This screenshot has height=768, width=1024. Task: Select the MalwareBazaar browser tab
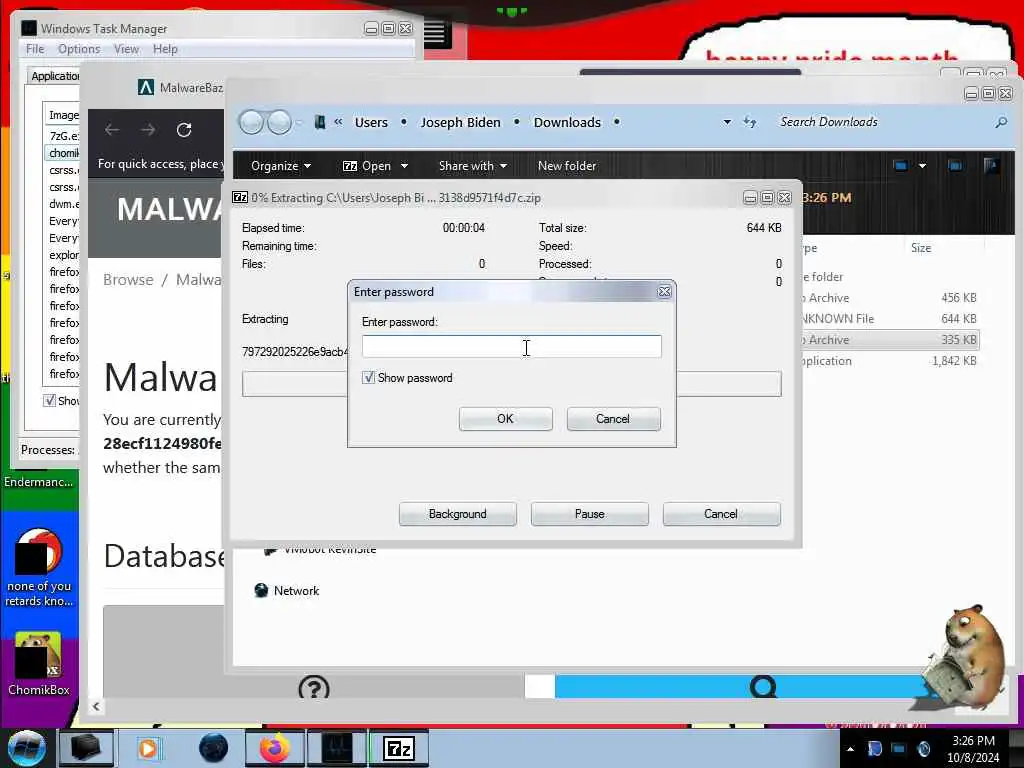tap(181, 88)
